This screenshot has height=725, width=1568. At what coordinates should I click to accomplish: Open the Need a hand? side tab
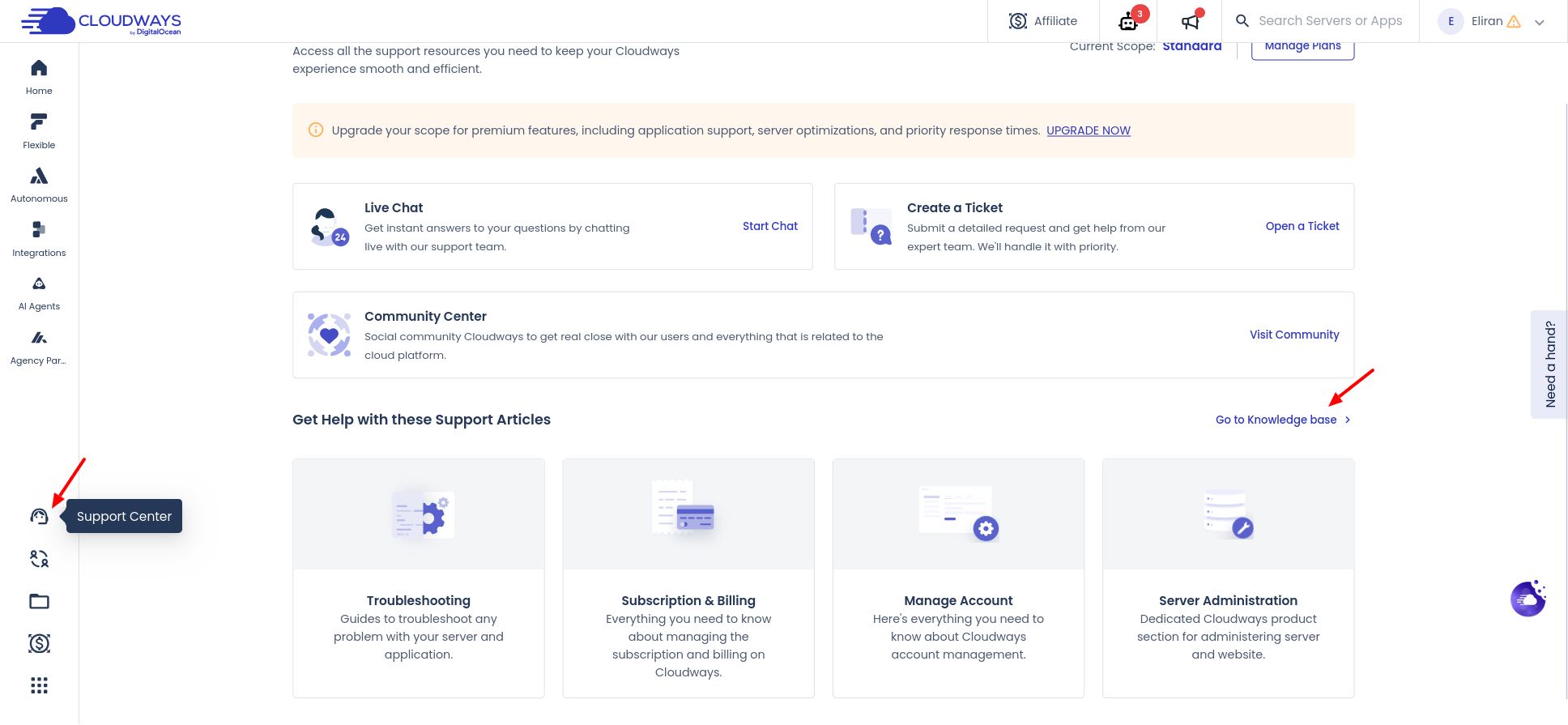pos(1549,365)
